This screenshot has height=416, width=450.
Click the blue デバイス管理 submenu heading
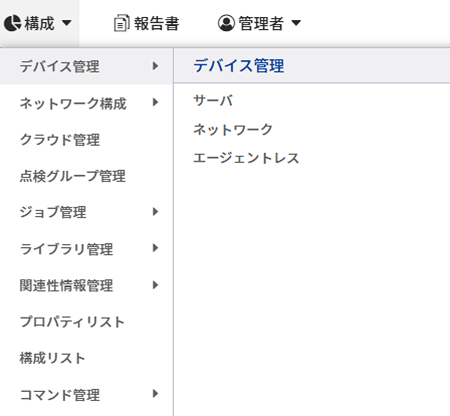click(x=239, y=65)
